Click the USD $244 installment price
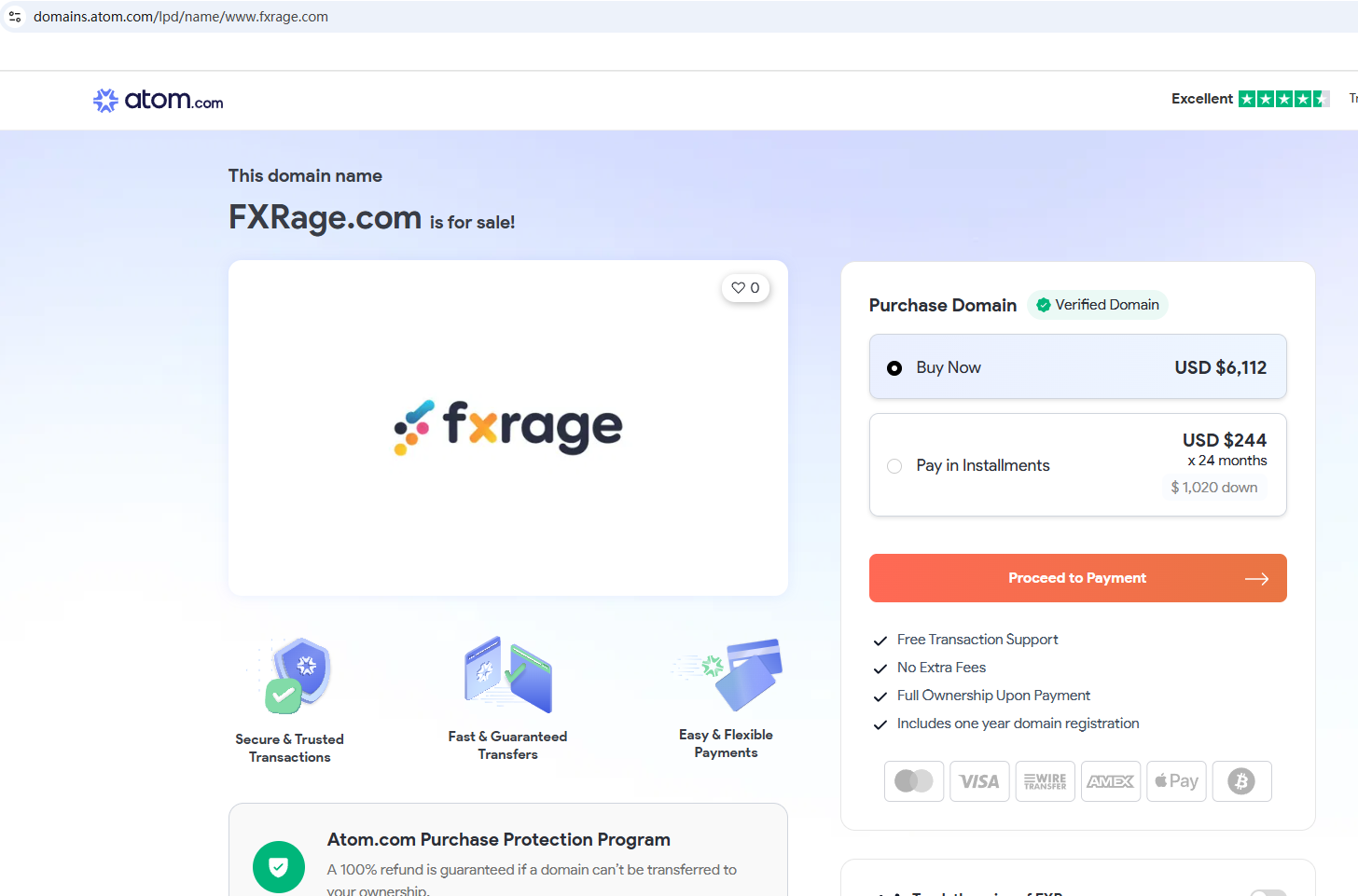This screenshot has width=1358, height=896. (1225, 440)
